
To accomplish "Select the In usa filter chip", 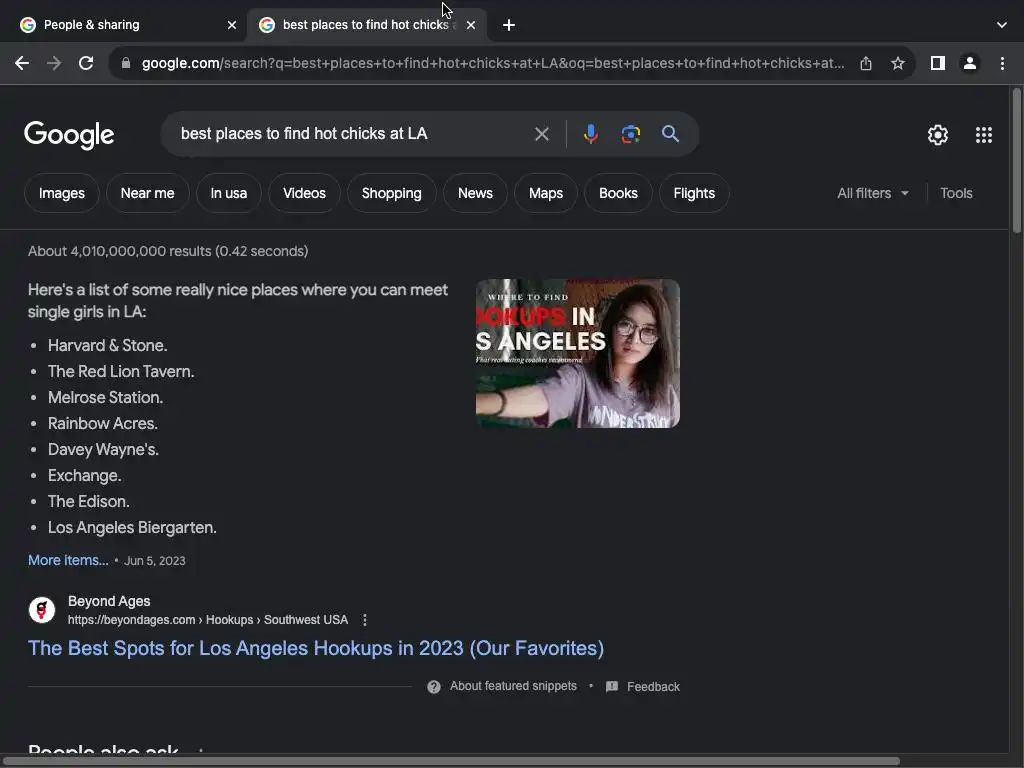I will click(x=229, y=193).
